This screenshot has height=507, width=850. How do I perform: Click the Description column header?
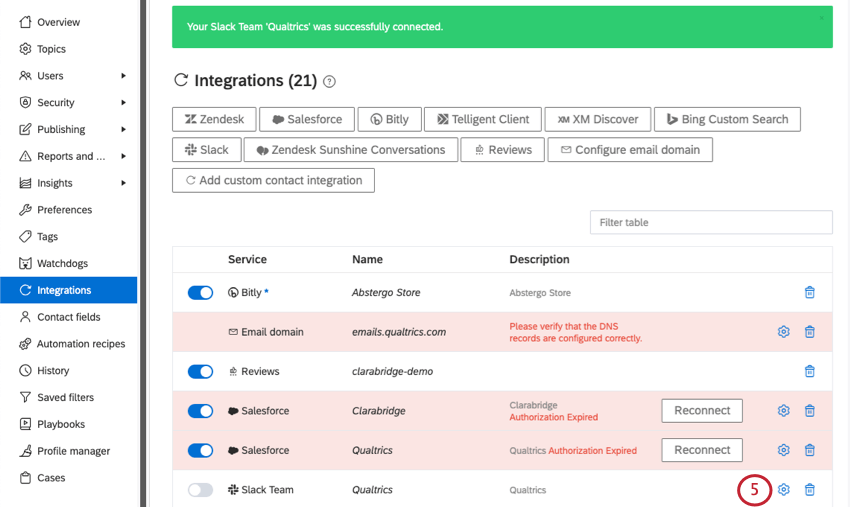[539, 259]
